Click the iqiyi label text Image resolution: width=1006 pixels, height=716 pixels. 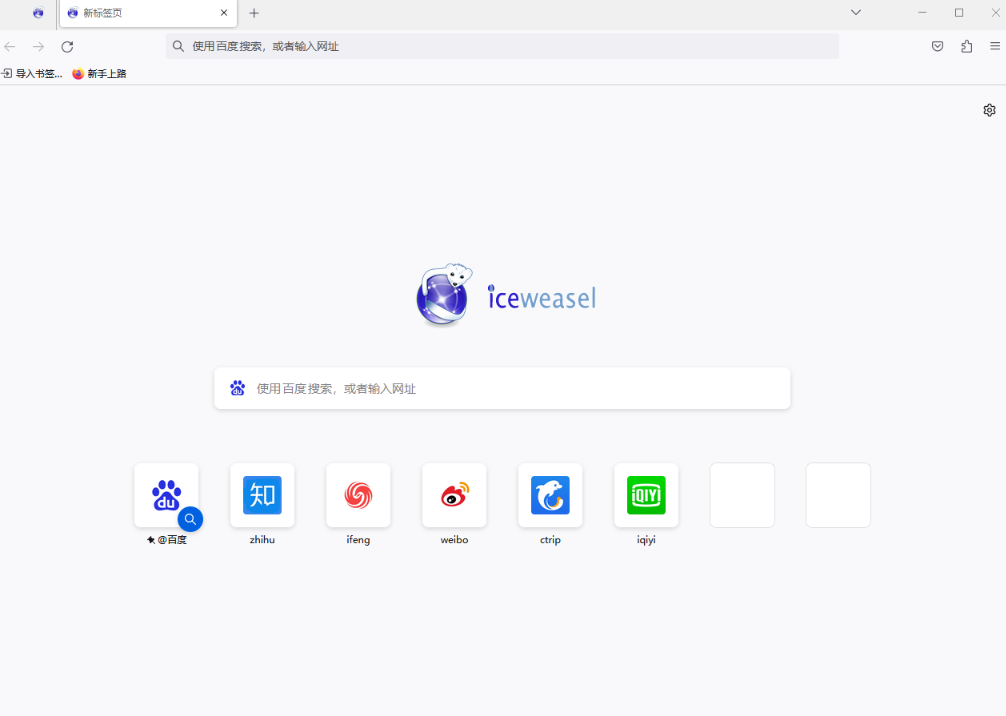[x=646, y=540]
